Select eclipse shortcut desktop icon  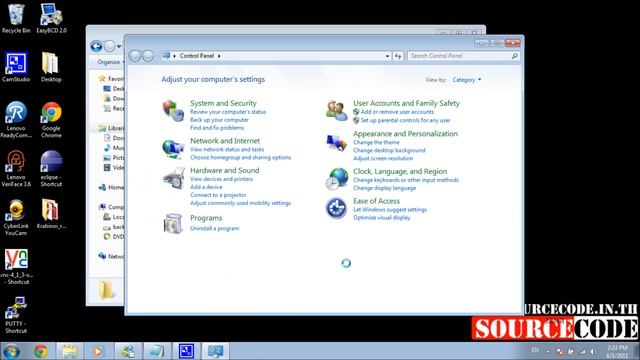coord(51,169)
